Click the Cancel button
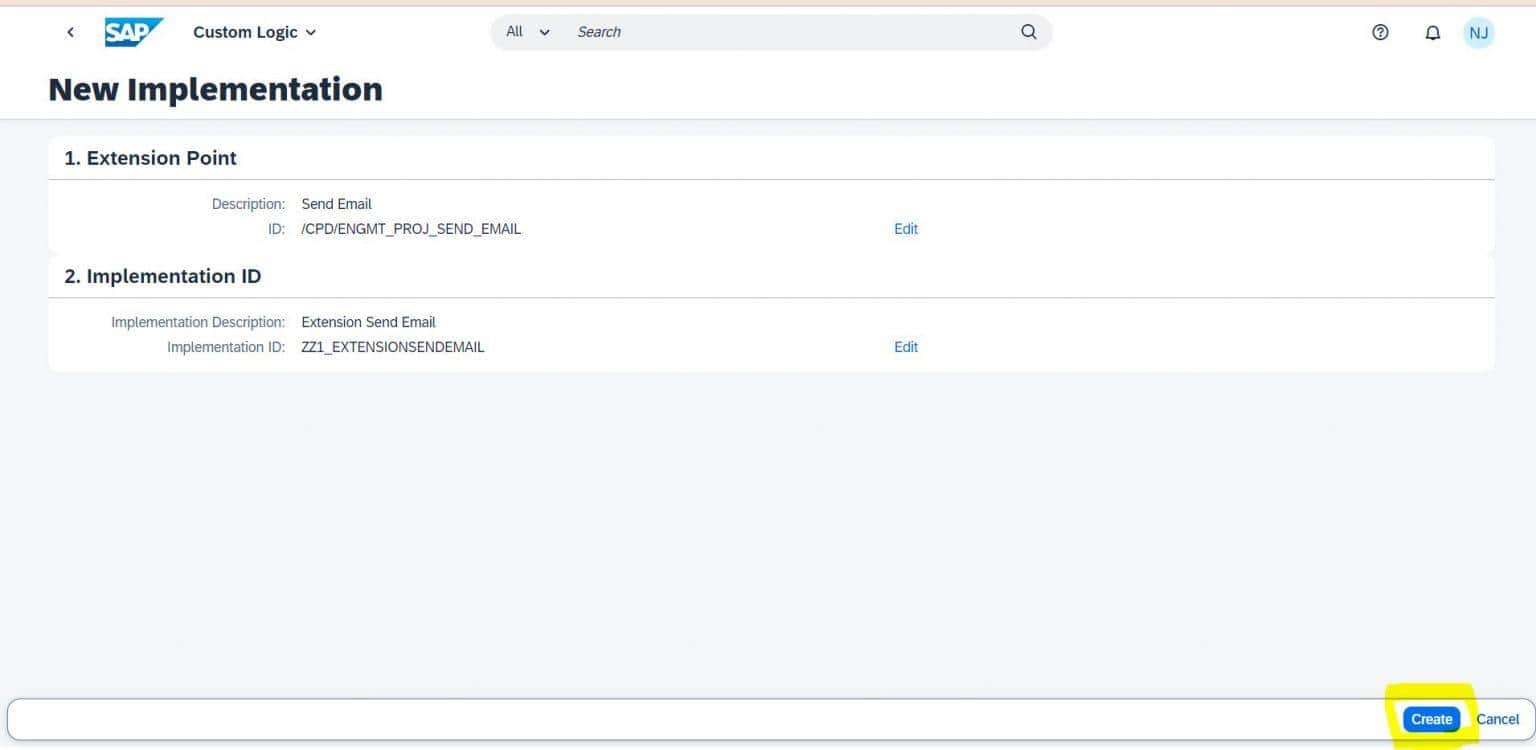The width and height of the screenshot is (1536, 750). tap(1497, 719)
